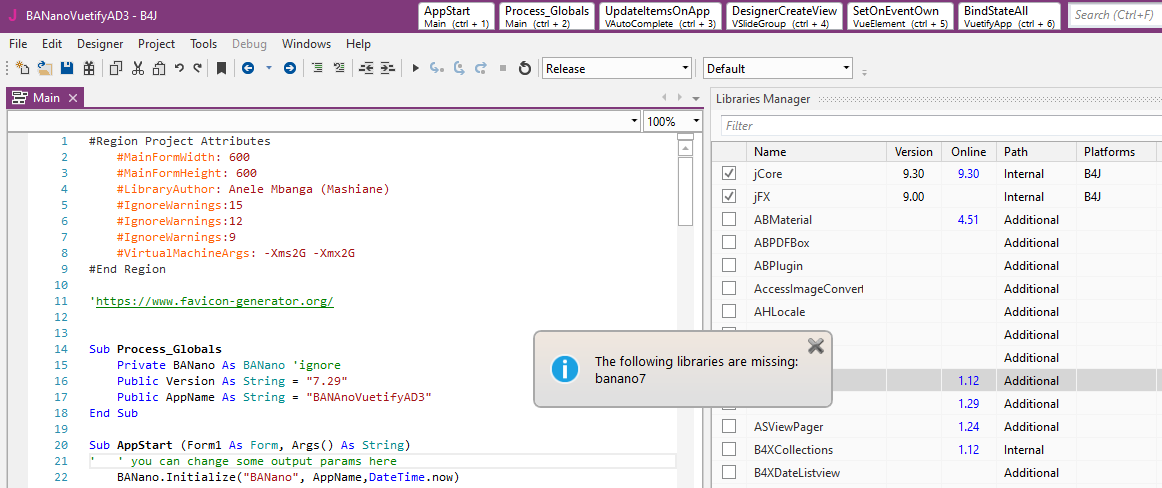
Task: Open the Help menu
Action: tap(358, 44)
